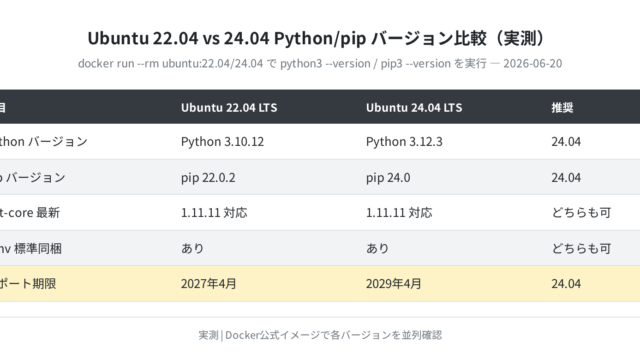Click the row label 'バージョン' next to Python
Image resolution: width=640 pixels, height=360 pixels.
pyautogui.click(x=58, y=142)
